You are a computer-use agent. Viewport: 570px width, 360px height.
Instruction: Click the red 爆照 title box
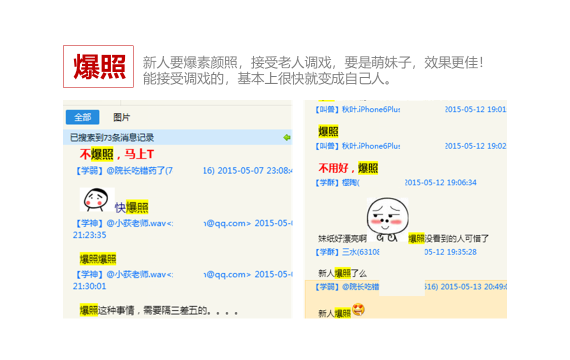click(x=99, y=67)
